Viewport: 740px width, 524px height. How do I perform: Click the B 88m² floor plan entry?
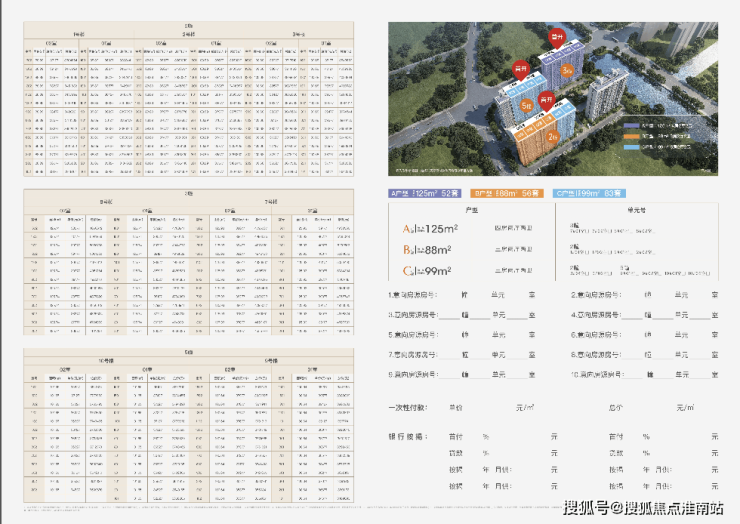pyautogui.click(x=427, y=250)
